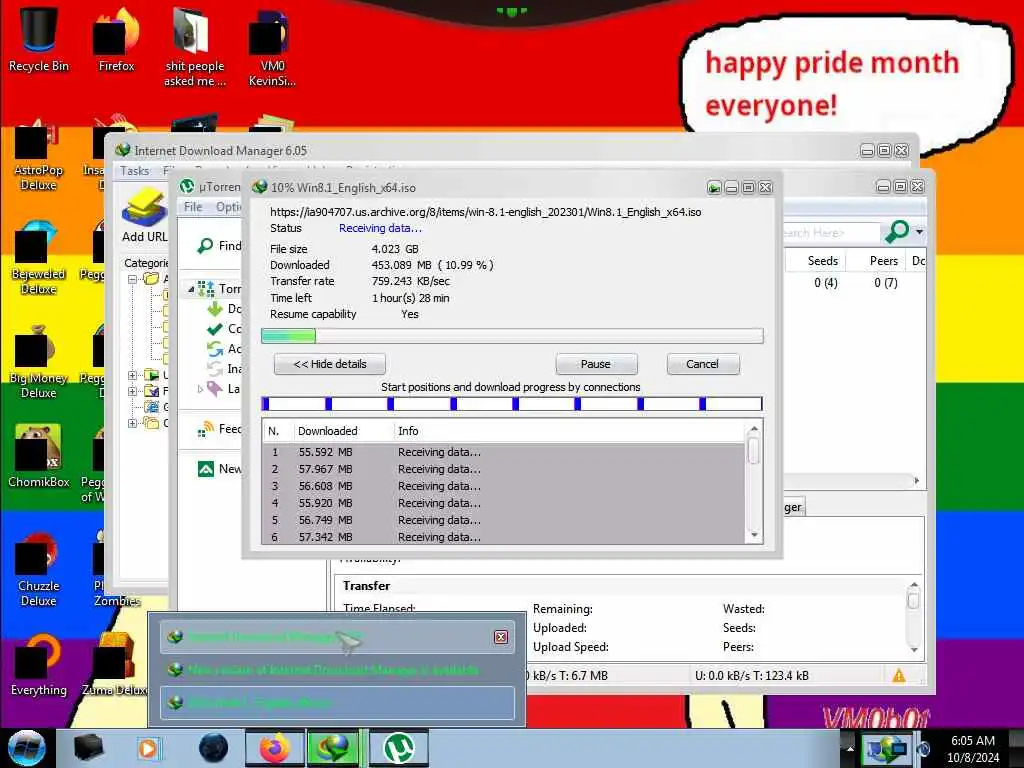Collapse the first expanded IDM category folder

click(x=133, y=279)
